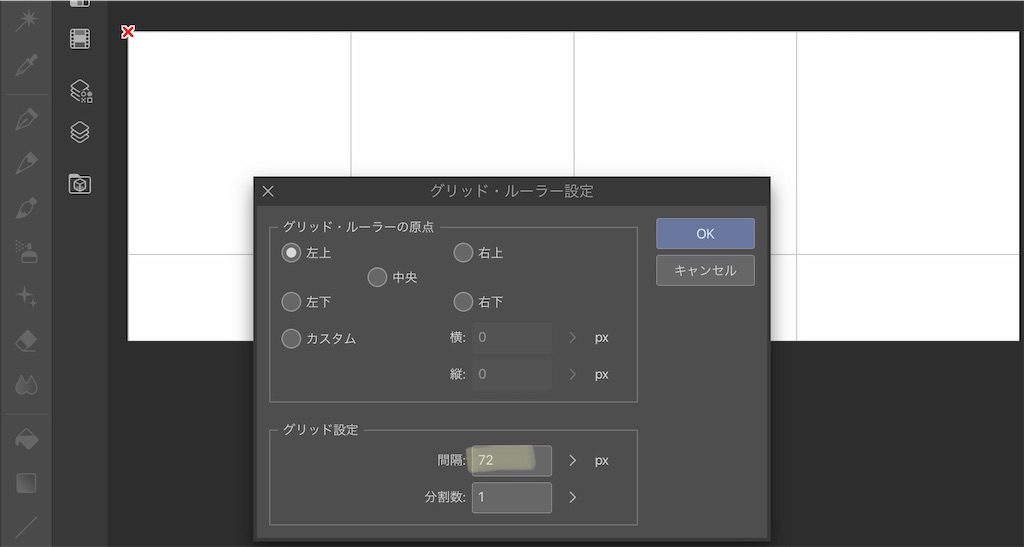
Task: Click the グリッド・ルーラーの原点 group label
Action: pos(358,227)
